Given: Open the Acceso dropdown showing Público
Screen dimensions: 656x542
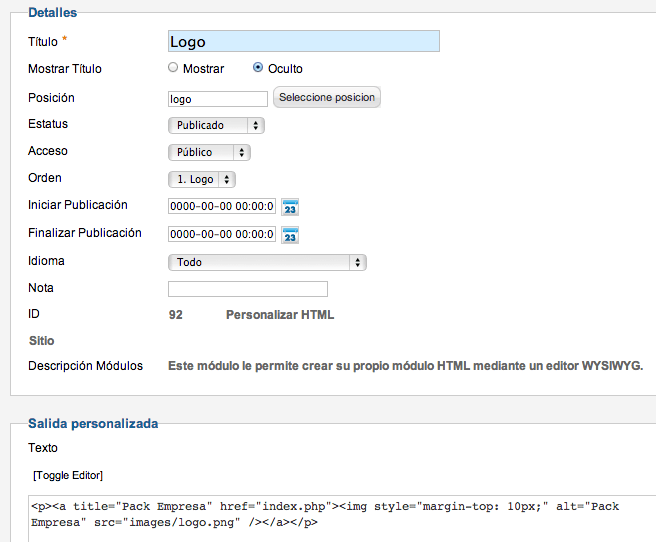Looking at the screenshot, I should [209, 152].
